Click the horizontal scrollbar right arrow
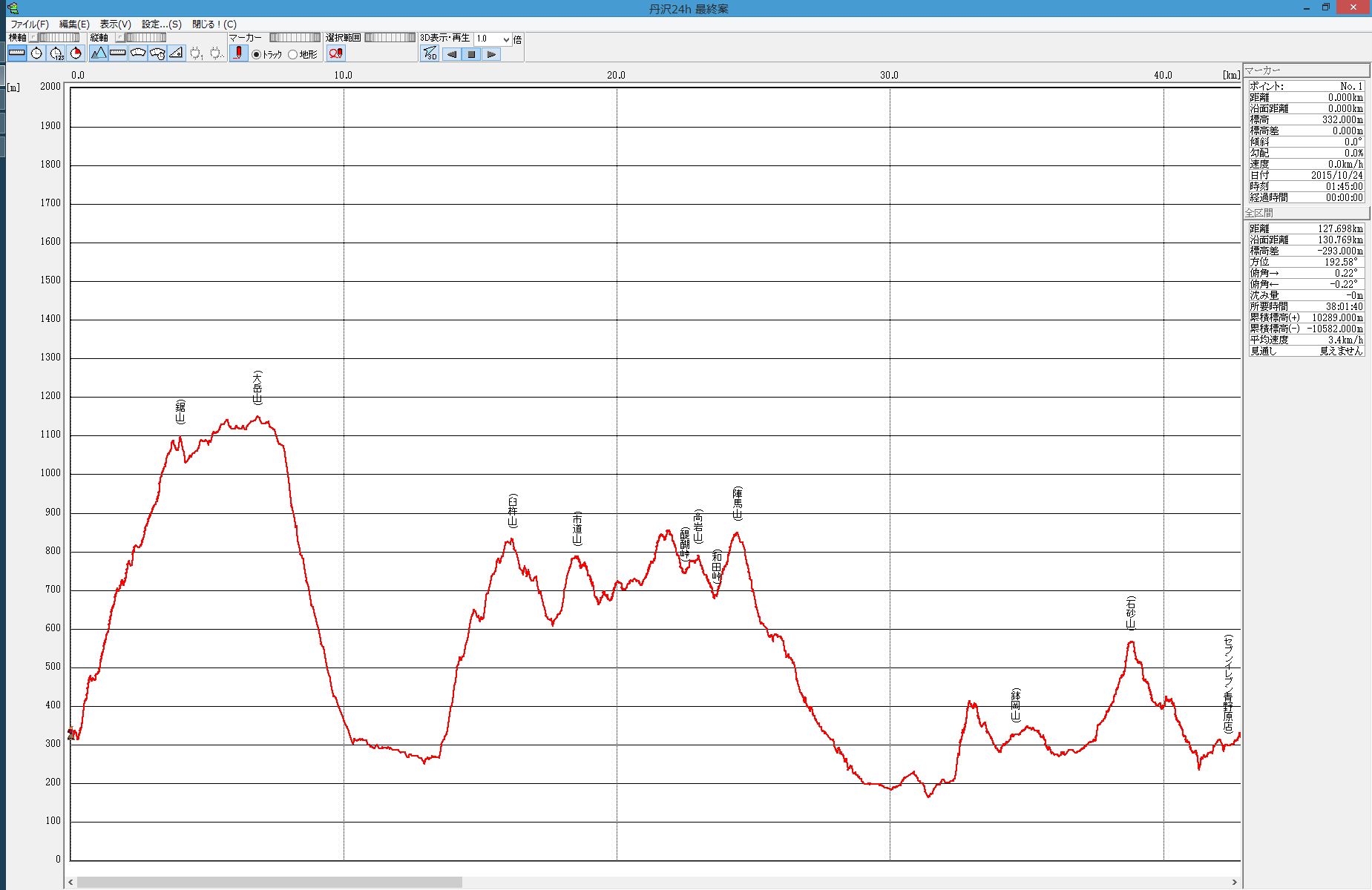The image size is (1372, 890). pyautogui.click(x=1235, y=882)
